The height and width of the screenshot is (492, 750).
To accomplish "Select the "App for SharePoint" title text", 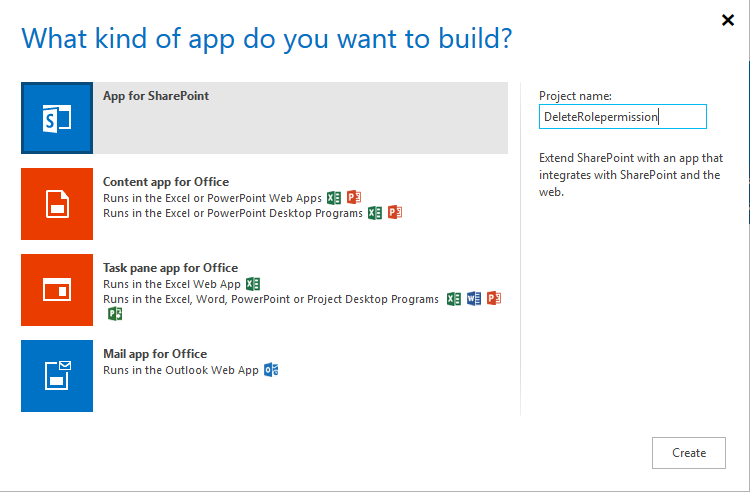I will tap(156, 96).
